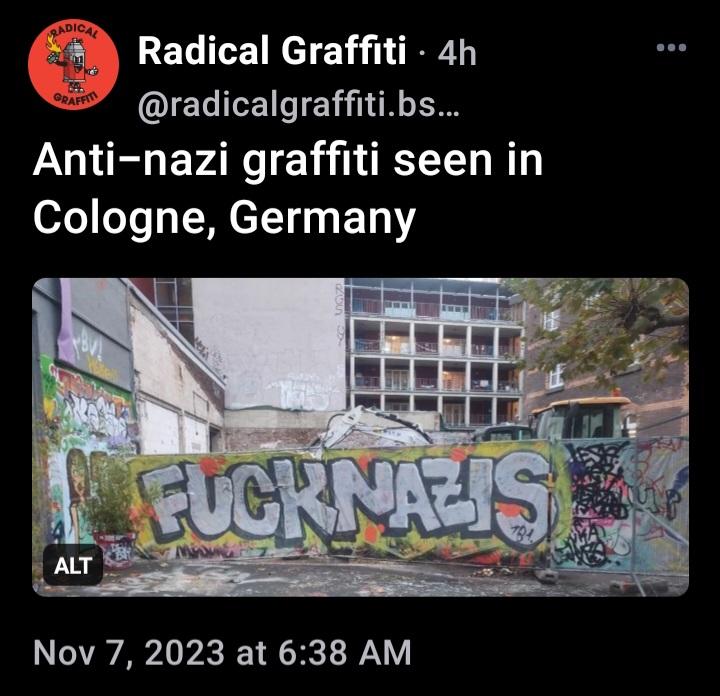
Task: Click the spray can mascot in avatar
Action: [x=73, y=64]
